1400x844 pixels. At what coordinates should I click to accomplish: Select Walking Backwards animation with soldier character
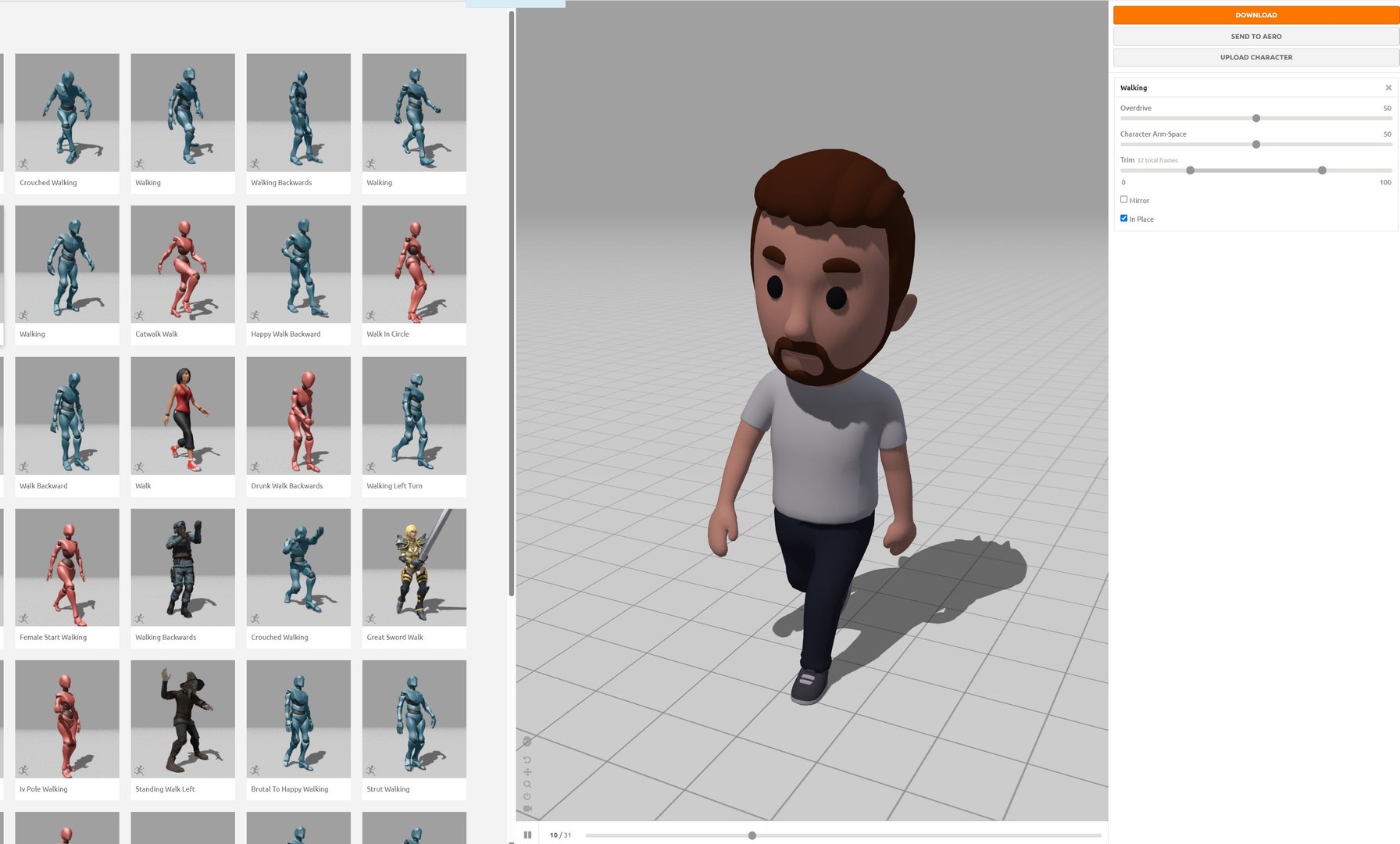pyautogui.click(x=183, y=578)
